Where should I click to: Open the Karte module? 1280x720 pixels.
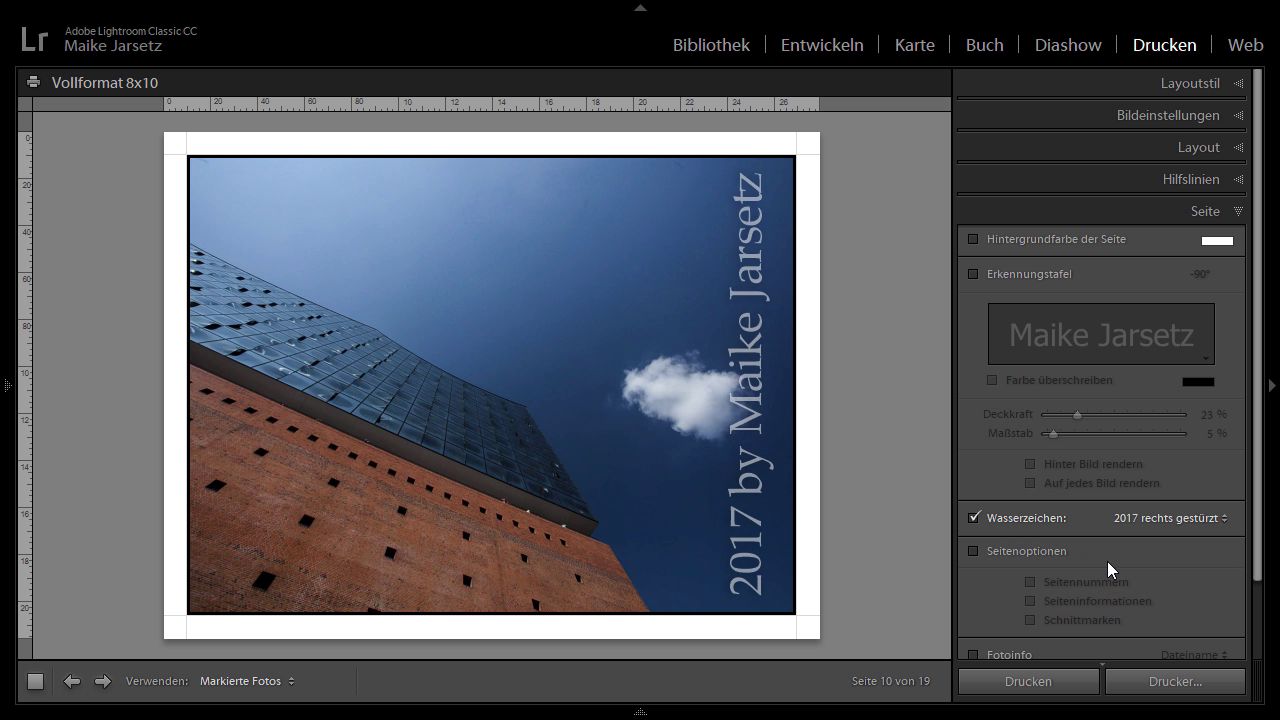tap(915, 45)
